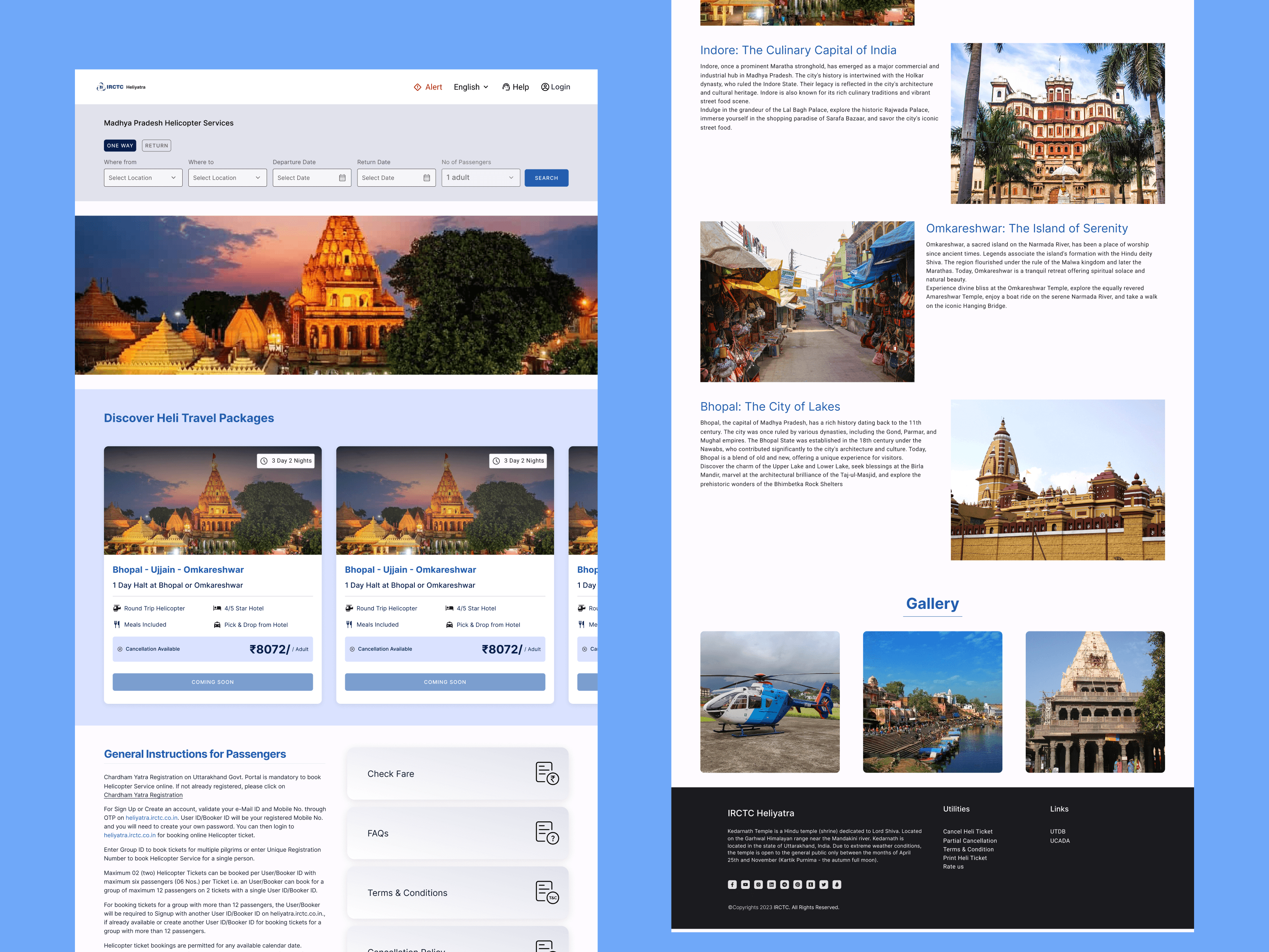Open the Tumblr icon in footer
The image size is (1269, 952).
pos(811,884)
